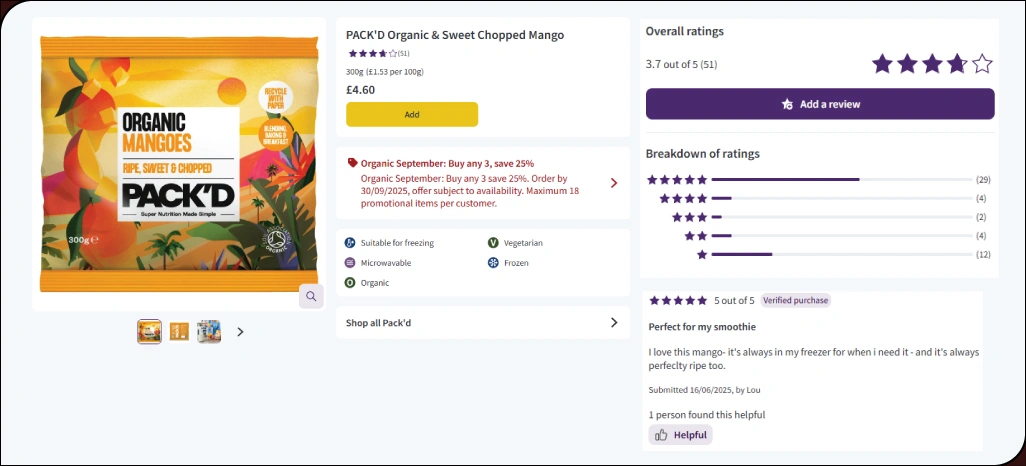
Task: Click the Vegetarian V icon
Action: pyautogui.click(x=493, y=243)
